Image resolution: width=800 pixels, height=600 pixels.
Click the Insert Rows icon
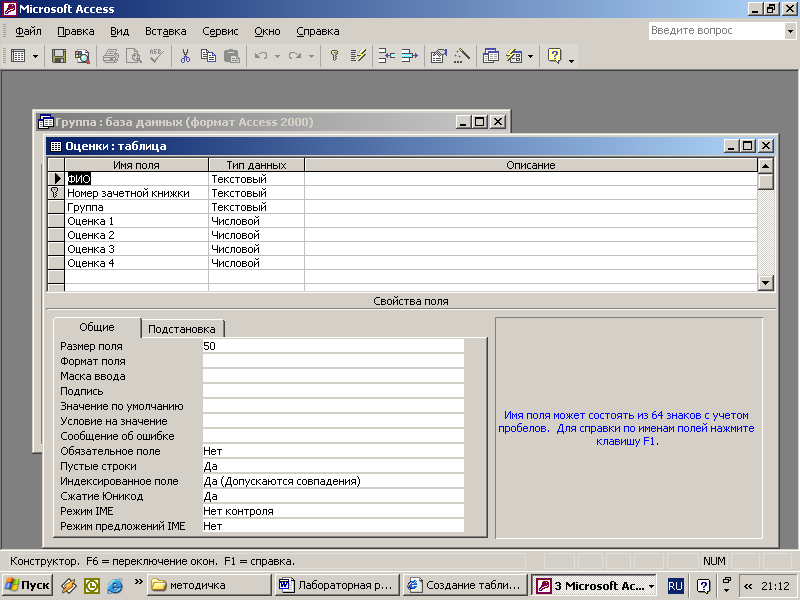coord(387,56)
